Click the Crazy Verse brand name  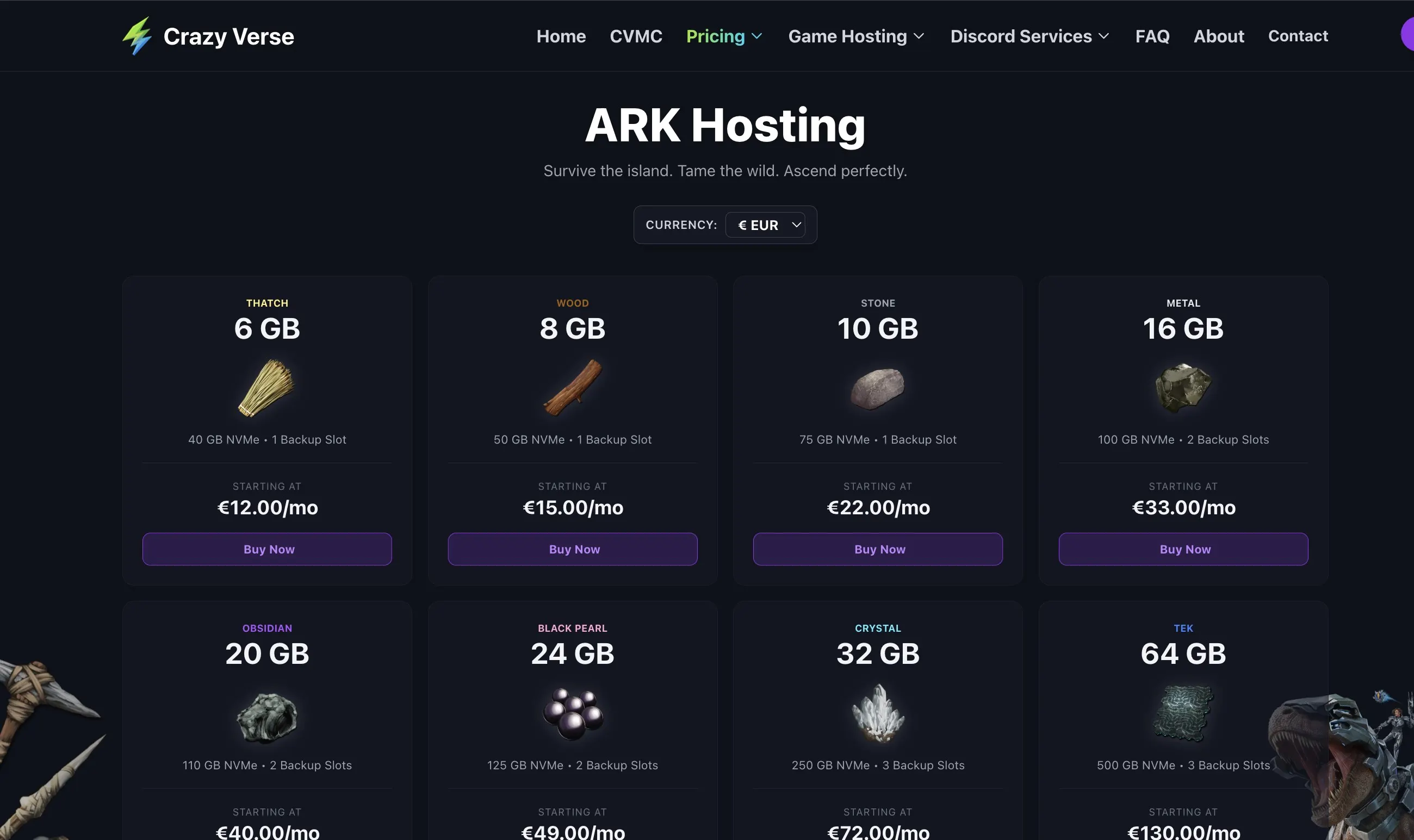228,36
